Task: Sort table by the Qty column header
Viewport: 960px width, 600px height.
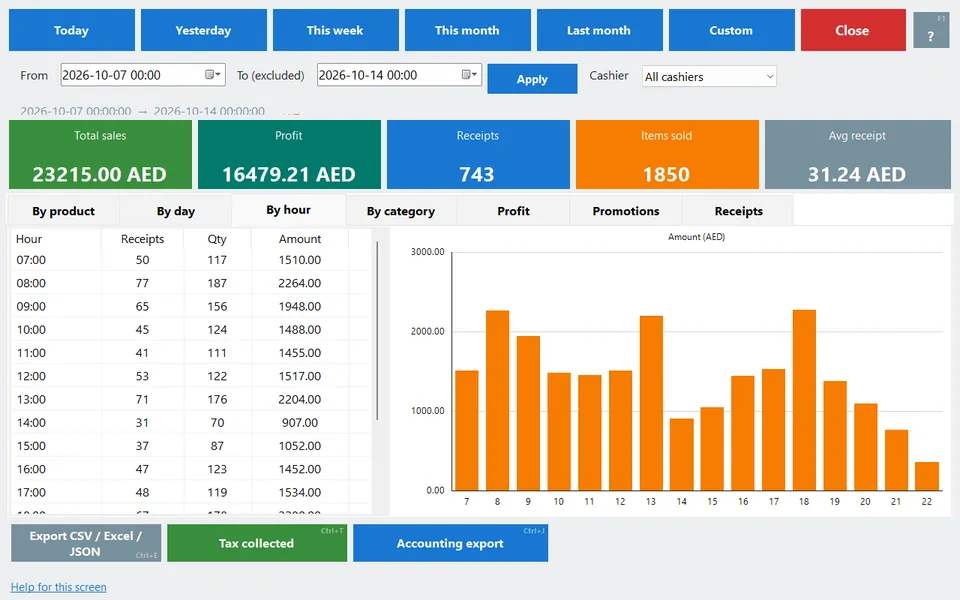Action: (x=217, y=239)
